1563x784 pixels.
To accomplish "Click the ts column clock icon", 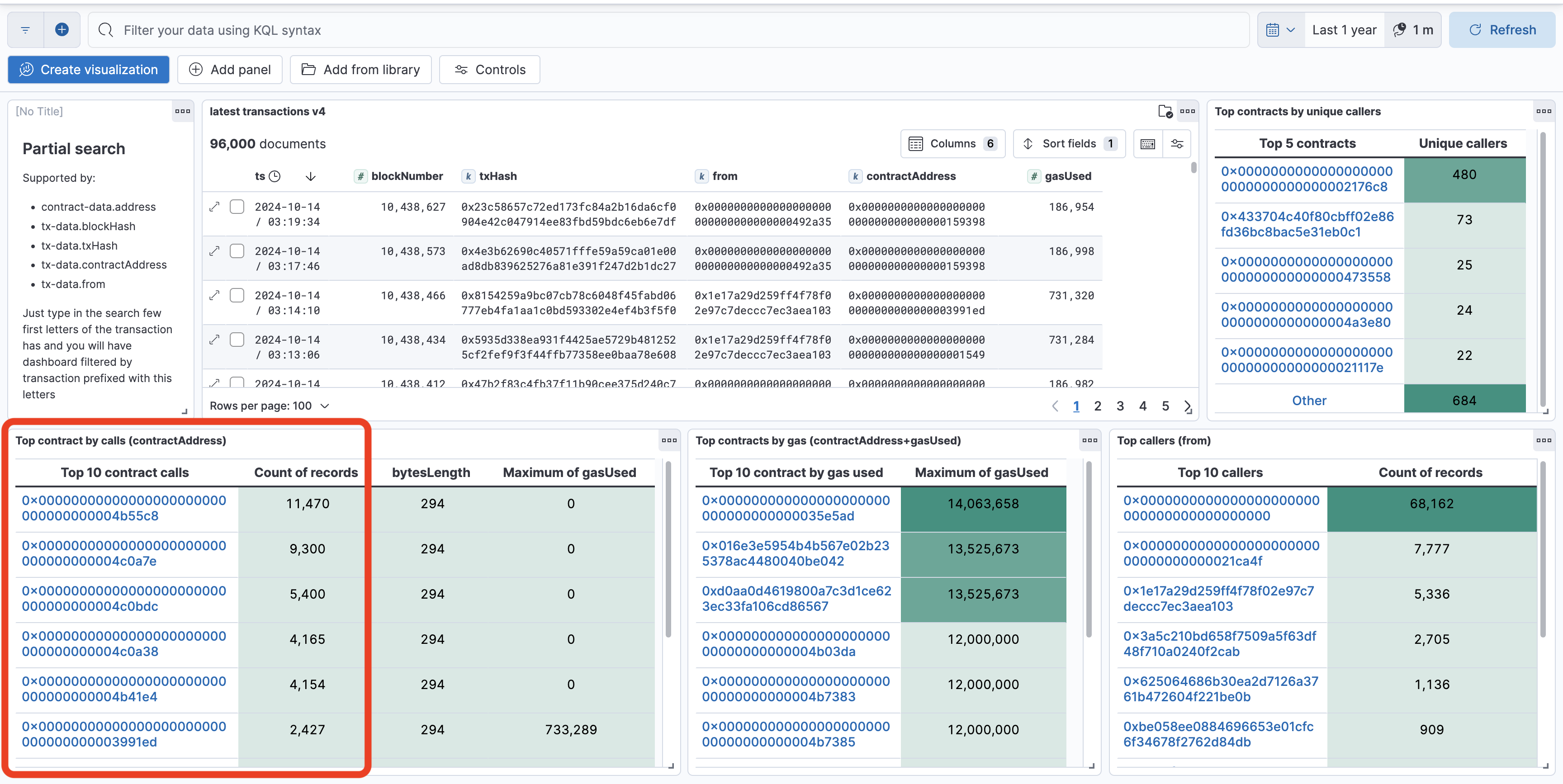I will point(275,177).
